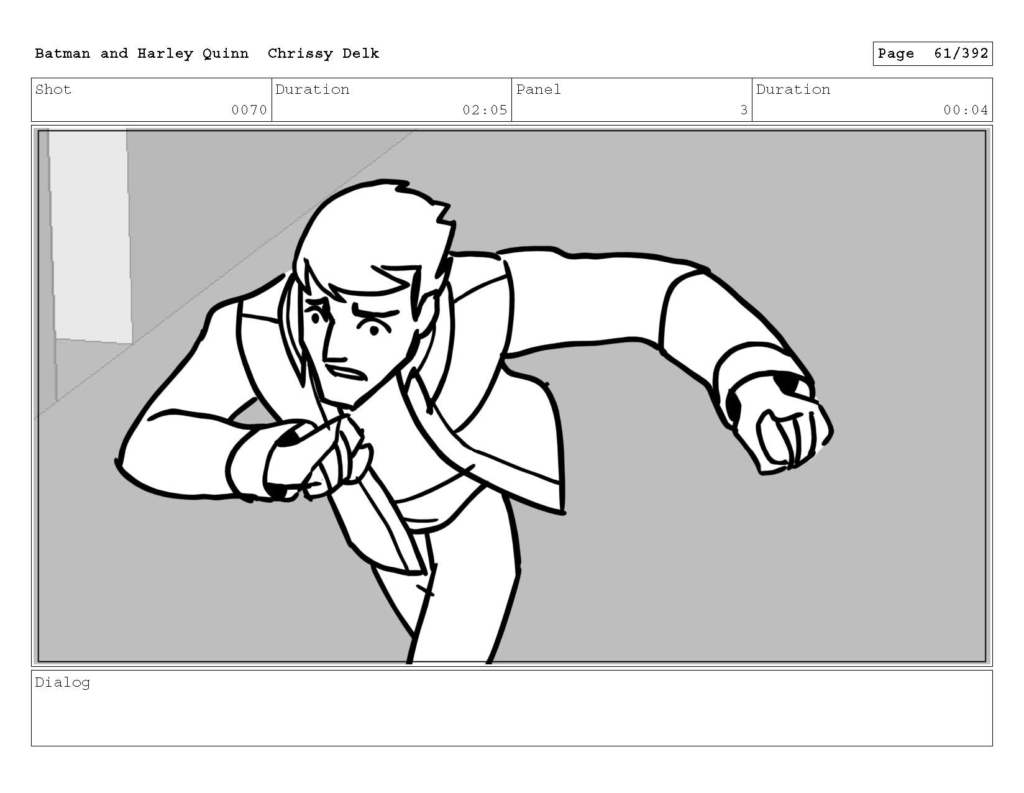
Task: Click the "Panel" label
Action: coord(539,89)
